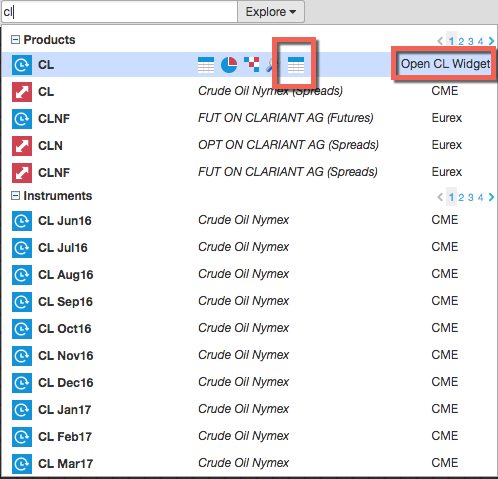Select the CL Crude Oil Nymex Spreads product
This screenshot has width=498, height=479.
(x=248, y=92)
